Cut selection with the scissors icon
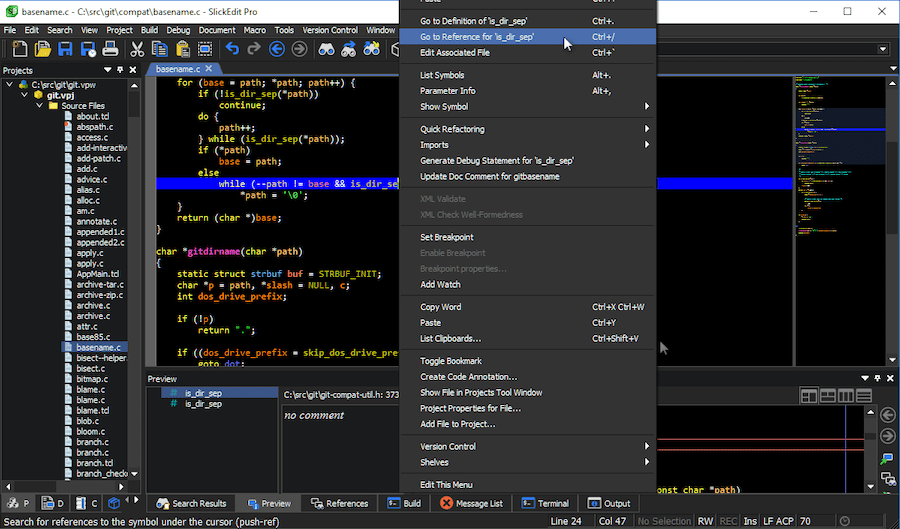 pos(137,49)
